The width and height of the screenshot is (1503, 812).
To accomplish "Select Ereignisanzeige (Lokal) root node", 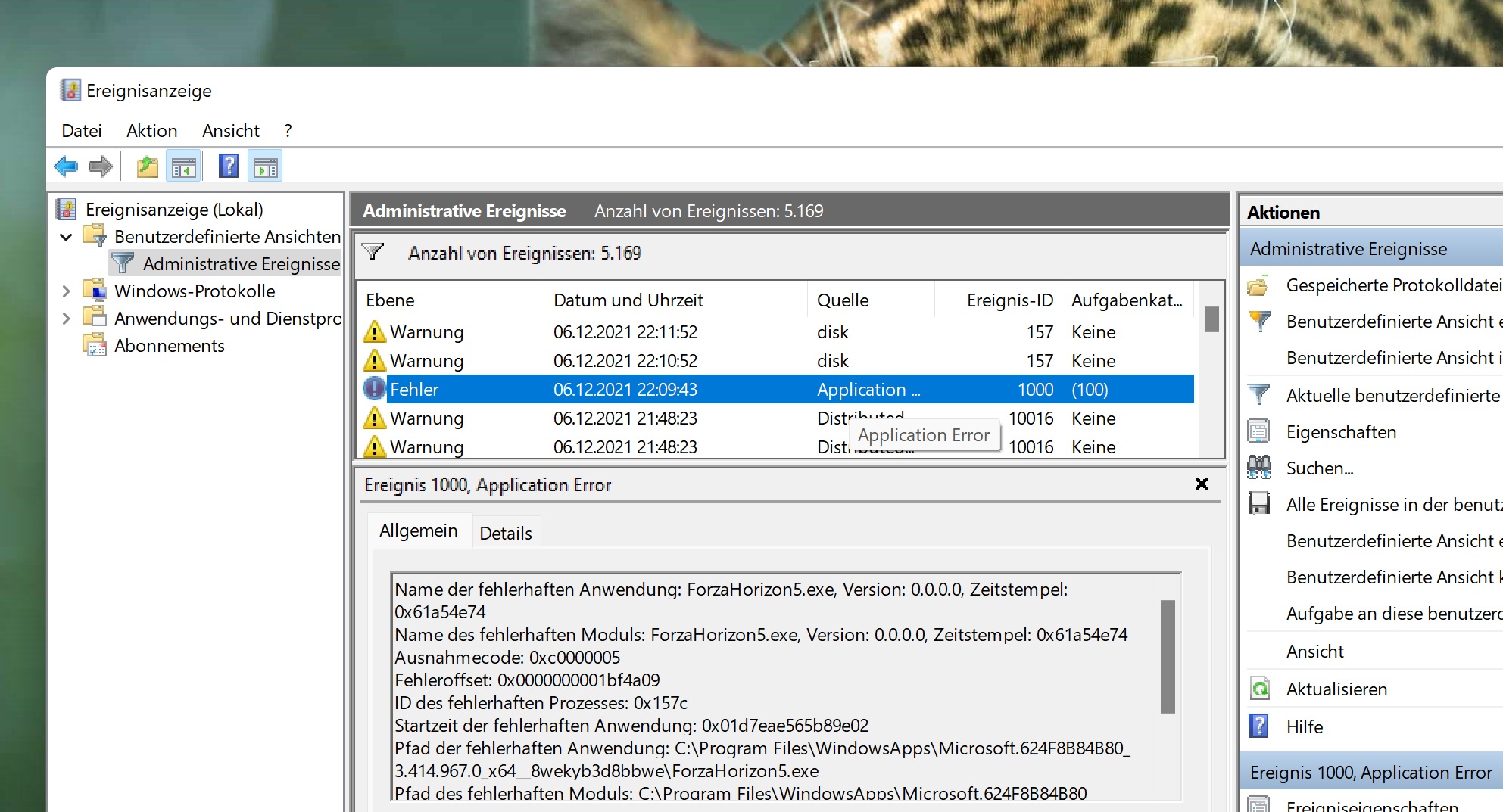I will pyautogui.click(x=174, y=210).
